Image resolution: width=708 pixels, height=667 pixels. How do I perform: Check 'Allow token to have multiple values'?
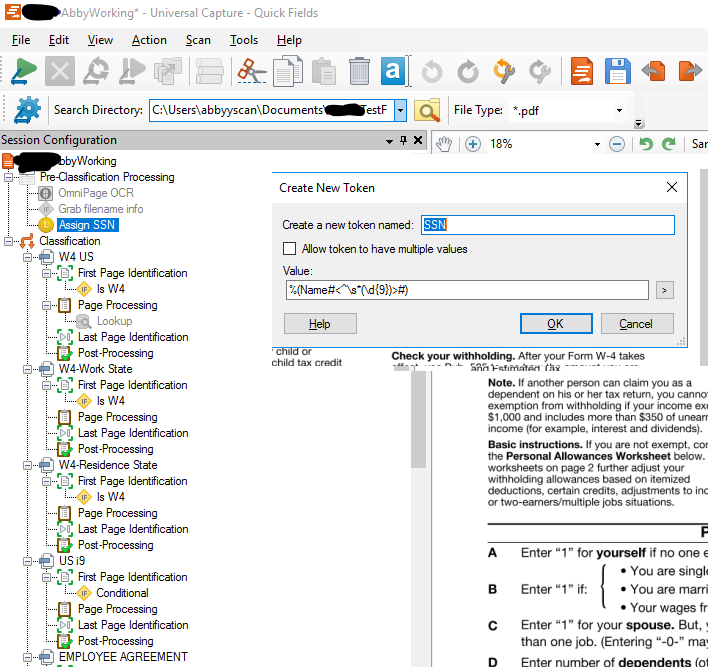[x=289, y=249]
